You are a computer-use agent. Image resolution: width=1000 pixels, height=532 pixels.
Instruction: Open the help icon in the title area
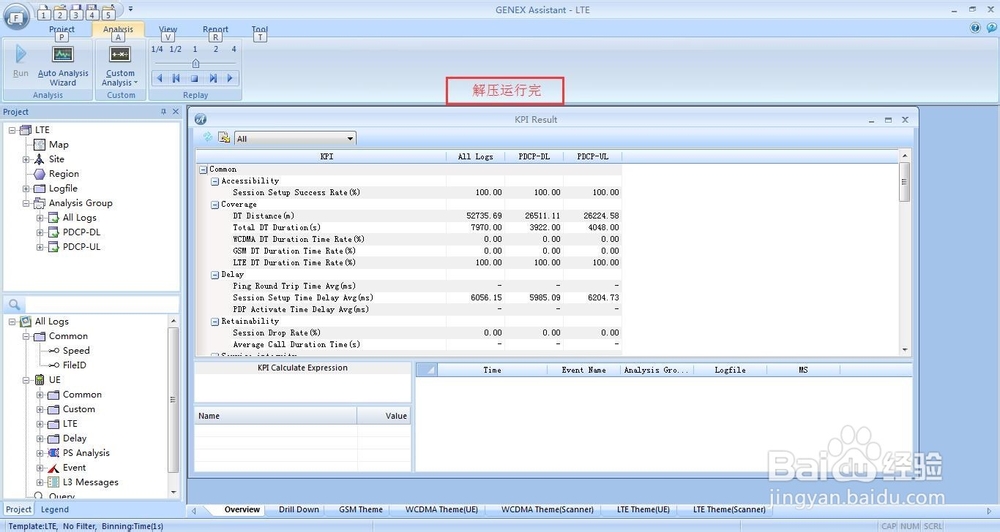coord(975,27)
